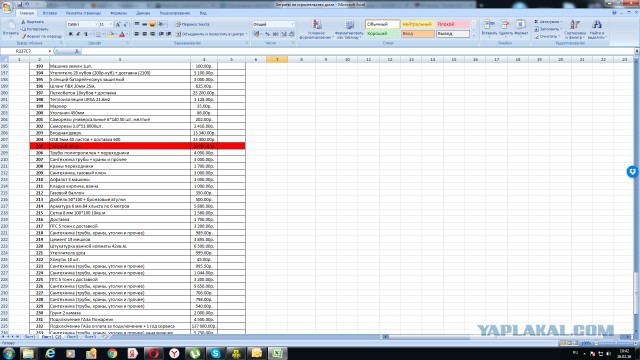
Task: Align cell text right
Action: pyautogui.click(x=152, y=34)
